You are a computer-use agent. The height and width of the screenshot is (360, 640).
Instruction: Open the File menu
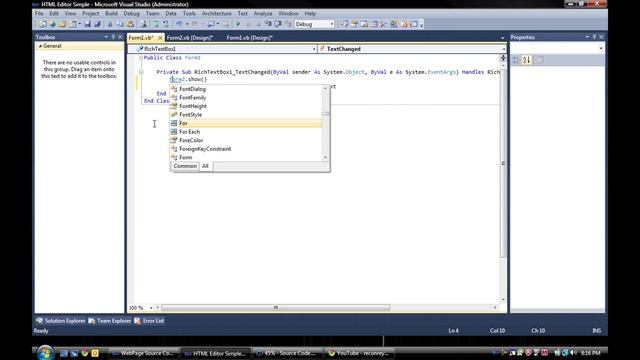coord(39,13)
